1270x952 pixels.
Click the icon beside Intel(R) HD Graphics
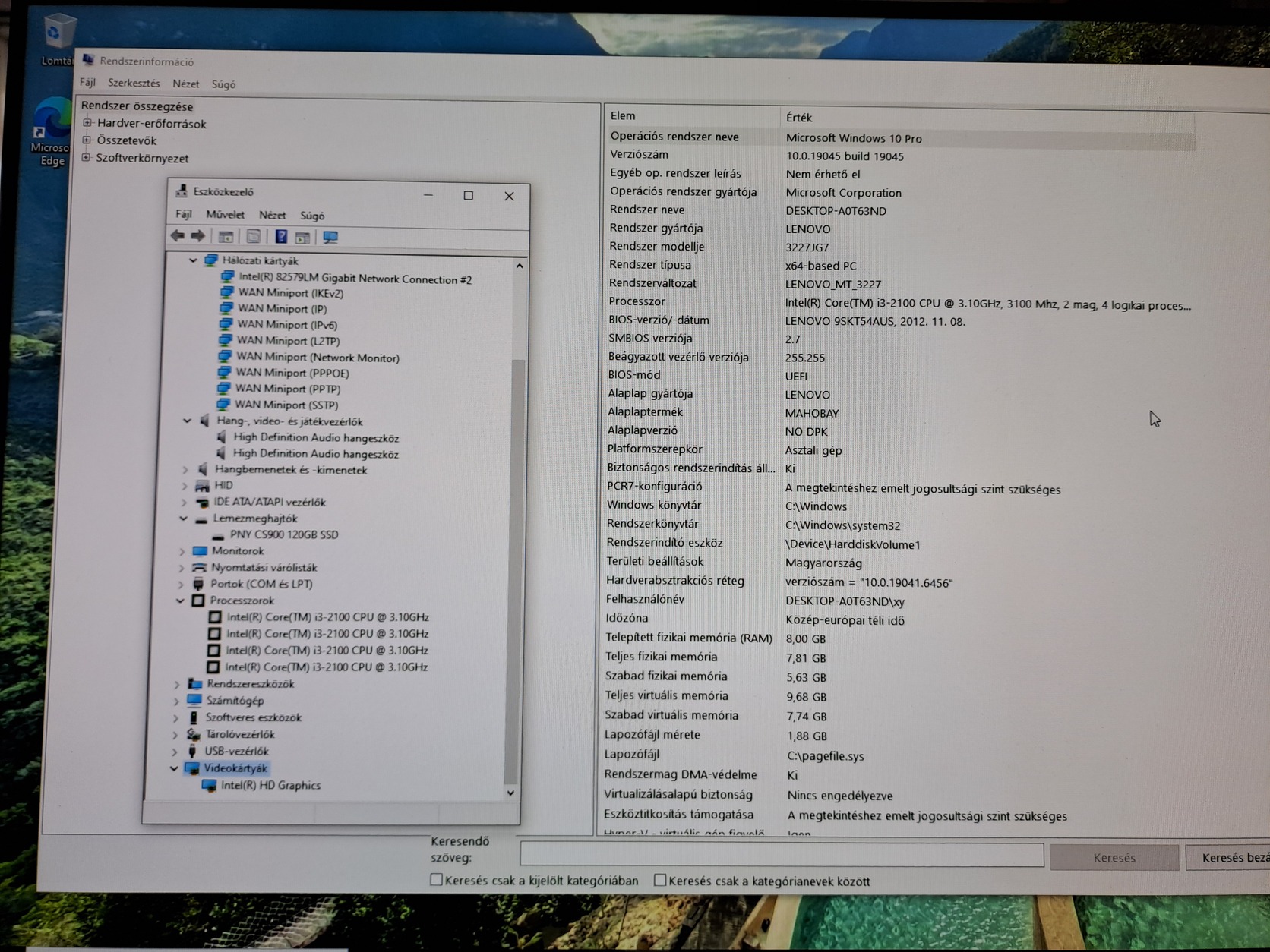(209, 786)
